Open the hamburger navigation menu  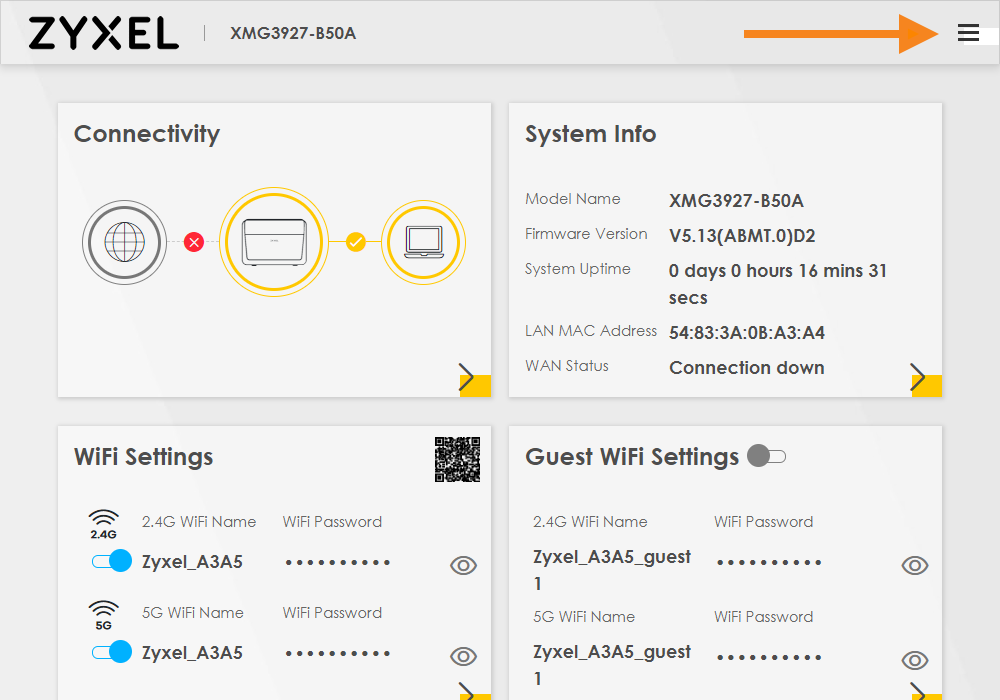968,32
